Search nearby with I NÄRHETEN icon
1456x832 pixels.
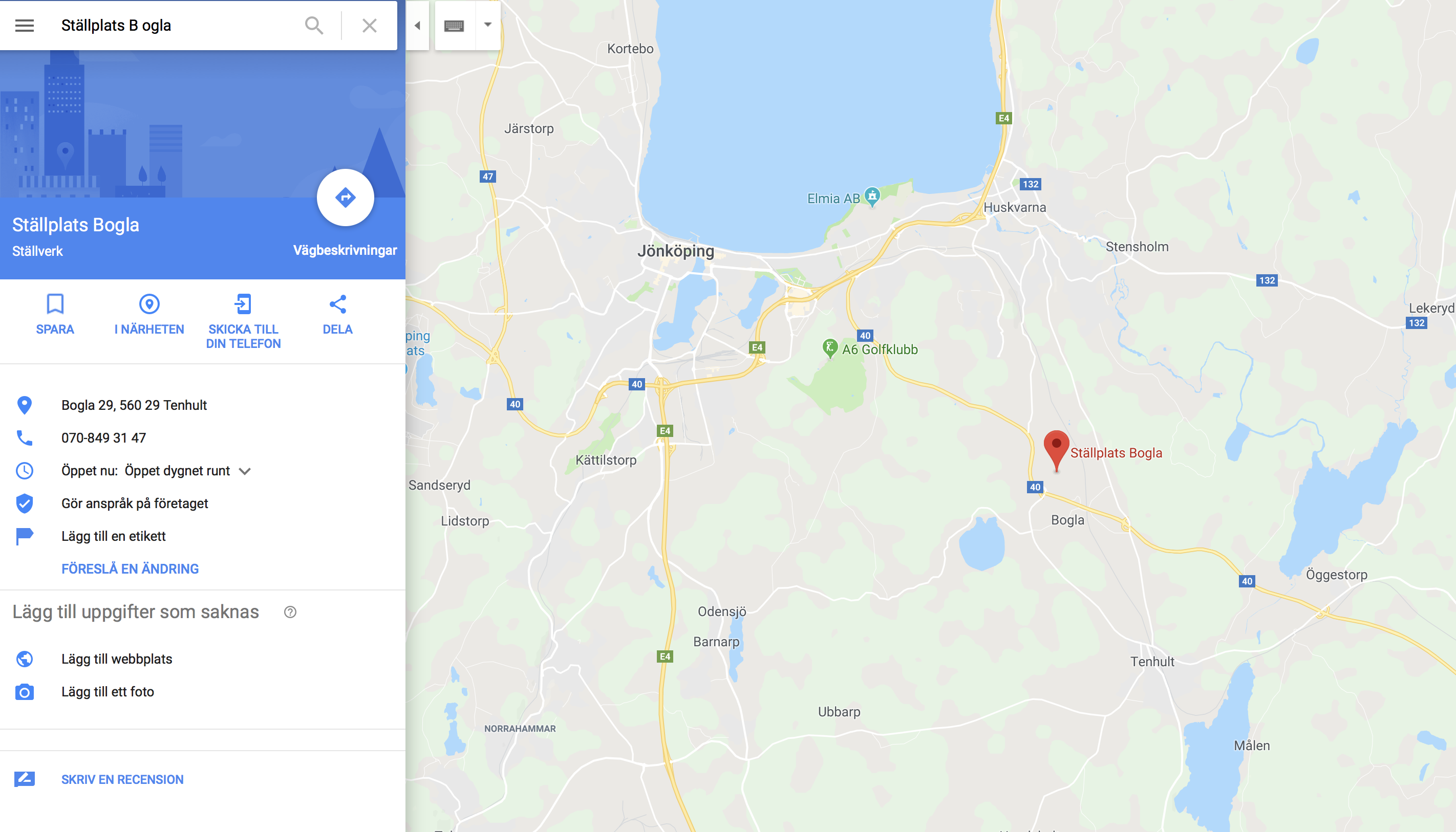coord(149,314)
